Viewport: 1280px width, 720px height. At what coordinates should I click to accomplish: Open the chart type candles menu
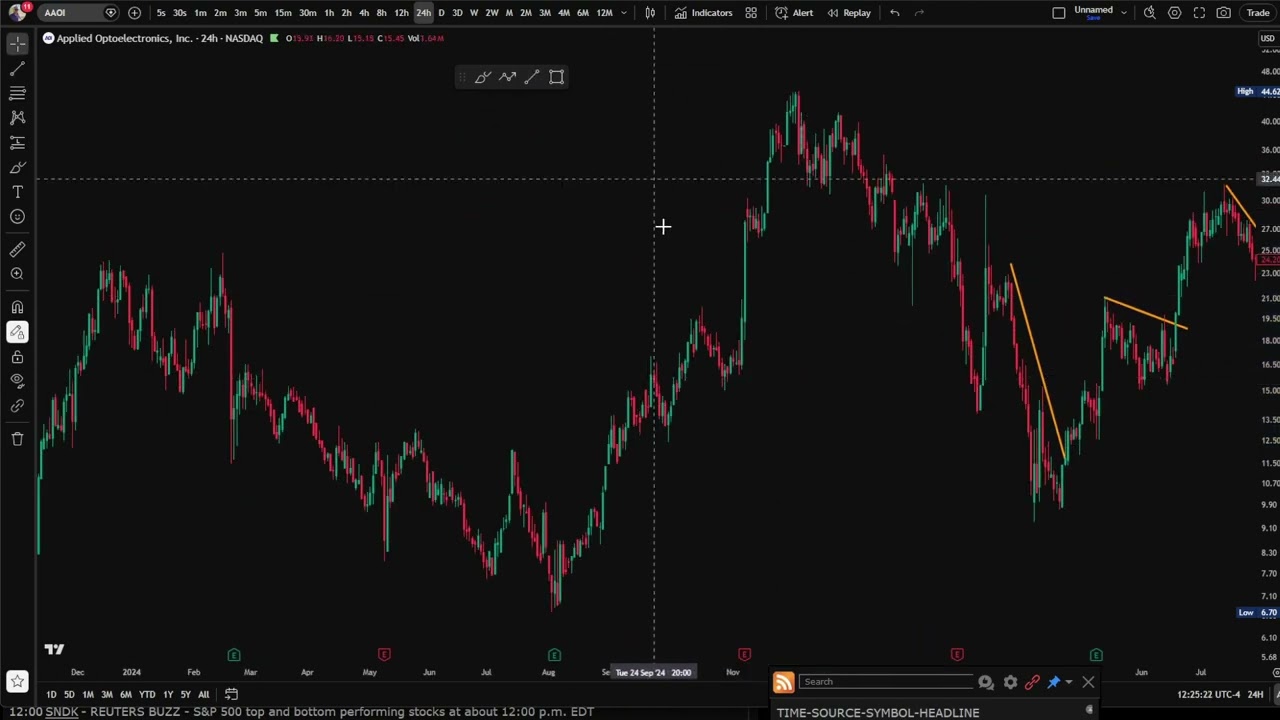(650, 13)
